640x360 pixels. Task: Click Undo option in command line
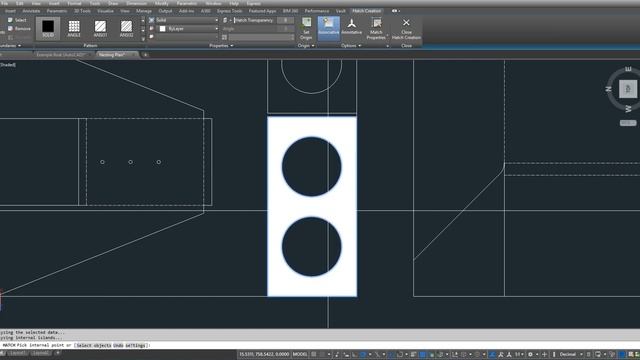[118, 345]
